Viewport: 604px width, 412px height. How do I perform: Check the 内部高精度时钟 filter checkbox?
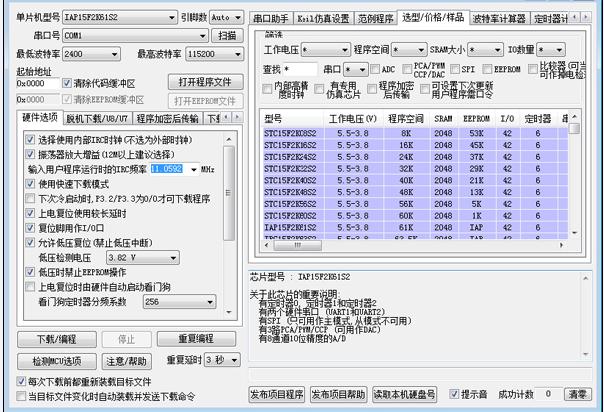click(x=267, y=89)
